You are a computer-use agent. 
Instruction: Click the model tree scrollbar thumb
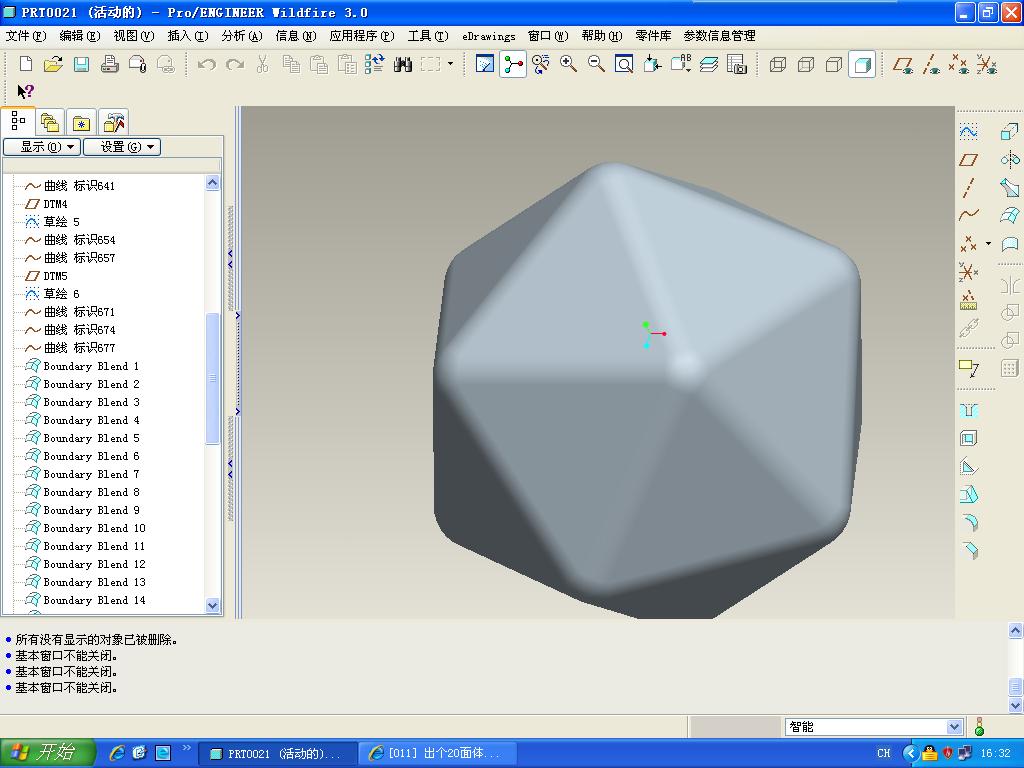point(212,378)
